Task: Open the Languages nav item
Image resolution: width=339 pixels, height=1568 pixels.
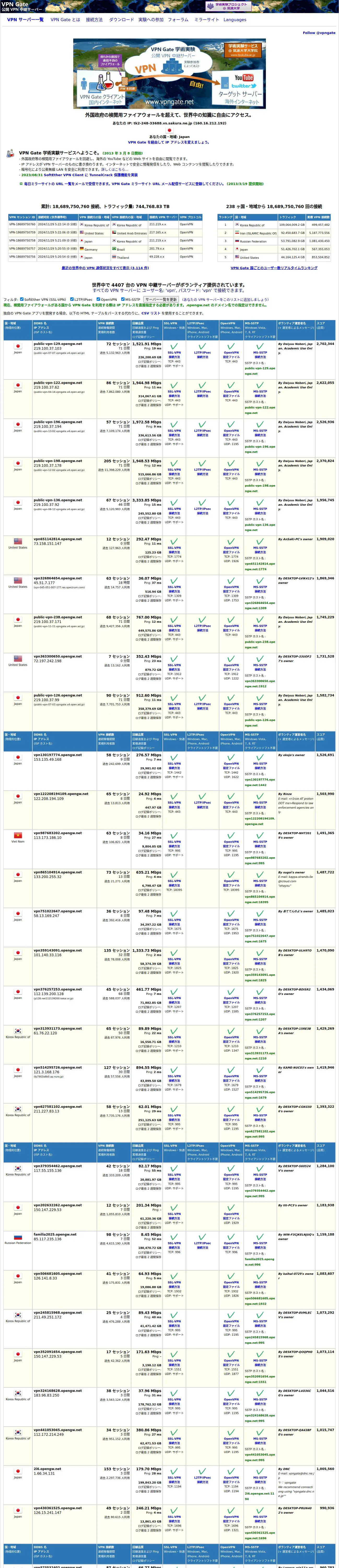Action: point(235,20)
